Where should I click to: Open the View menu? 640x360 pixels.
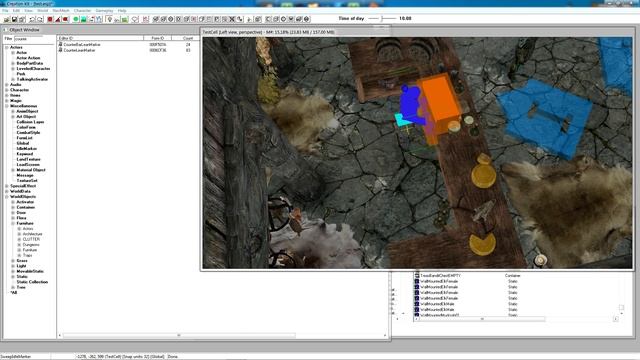click(x=29, y=11)
